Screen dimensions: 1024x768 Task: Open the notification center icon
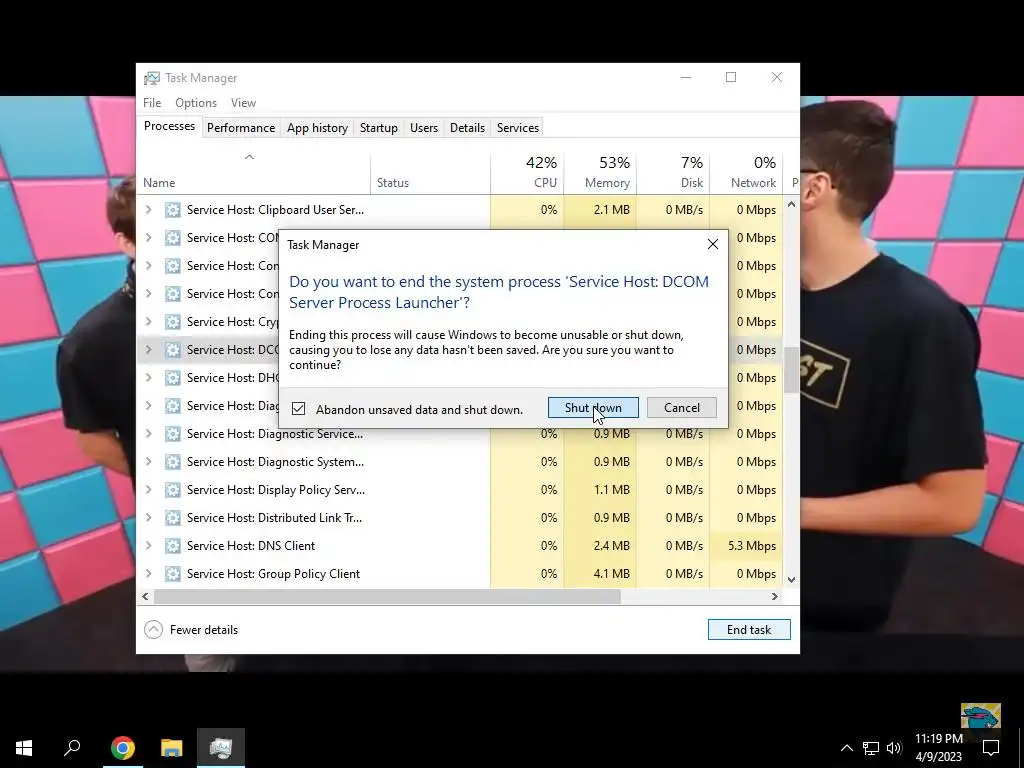[x=991, y=748]
